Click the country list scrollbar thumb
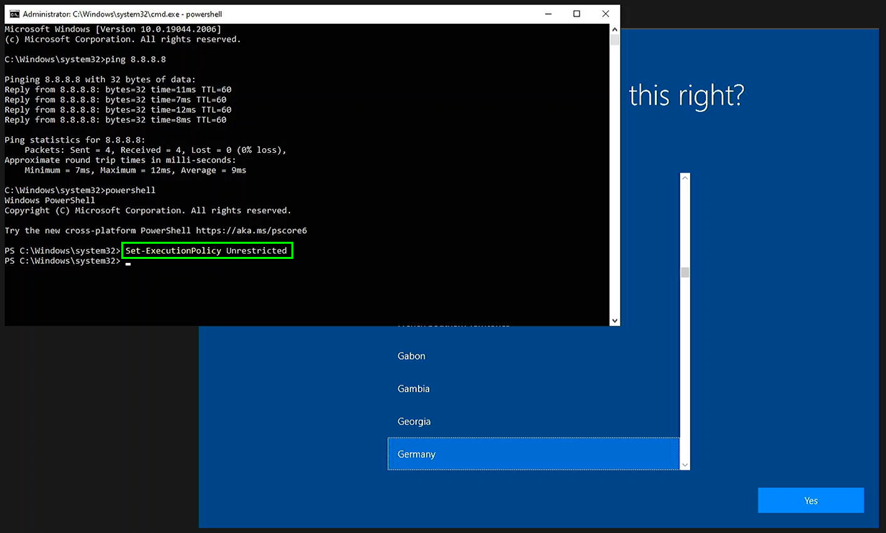Screen dimensions: 886x533 point(685,272)
